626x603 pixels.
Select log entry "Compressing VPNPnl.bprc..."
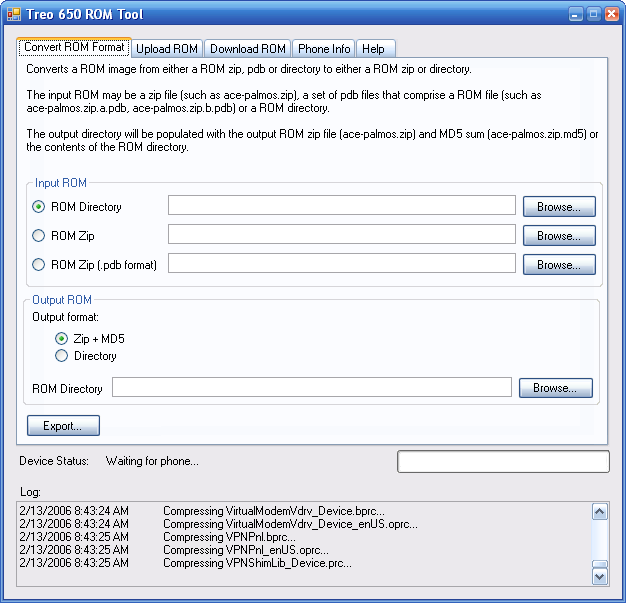pos(229,537)
